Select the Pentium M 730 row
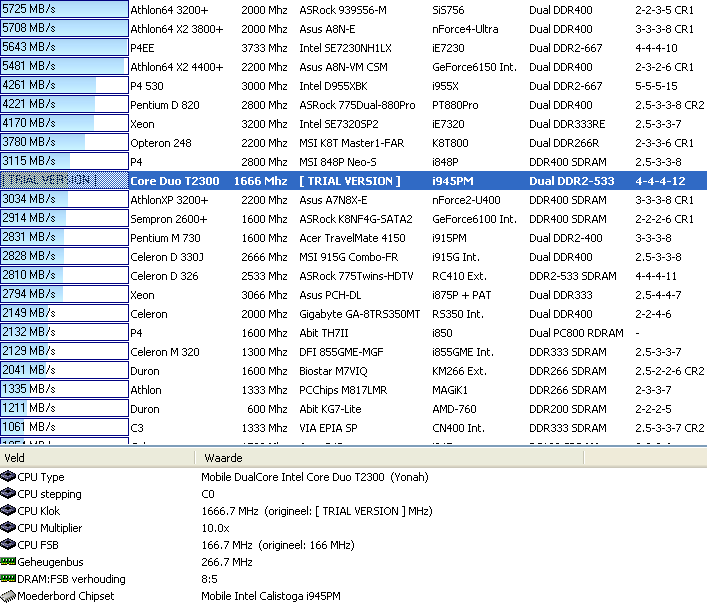This screenshot has height=604, width=707. coord(354,238)
